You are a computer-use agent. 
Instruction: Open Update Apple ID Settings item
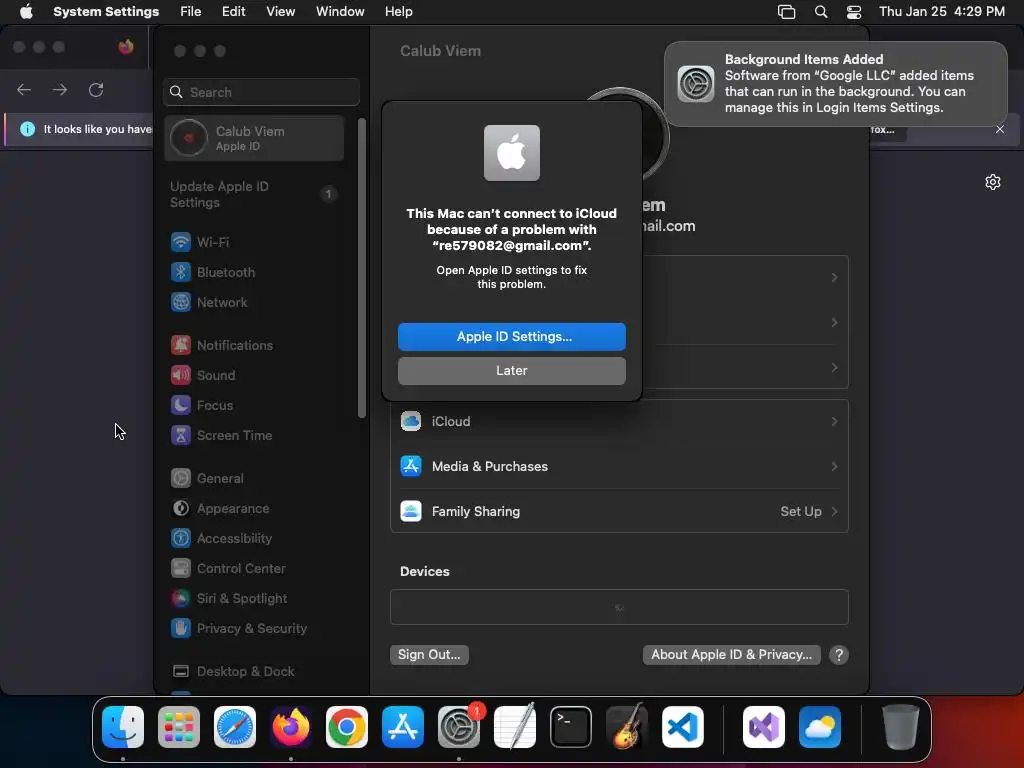pyautogui.click(x=254, y=195)
